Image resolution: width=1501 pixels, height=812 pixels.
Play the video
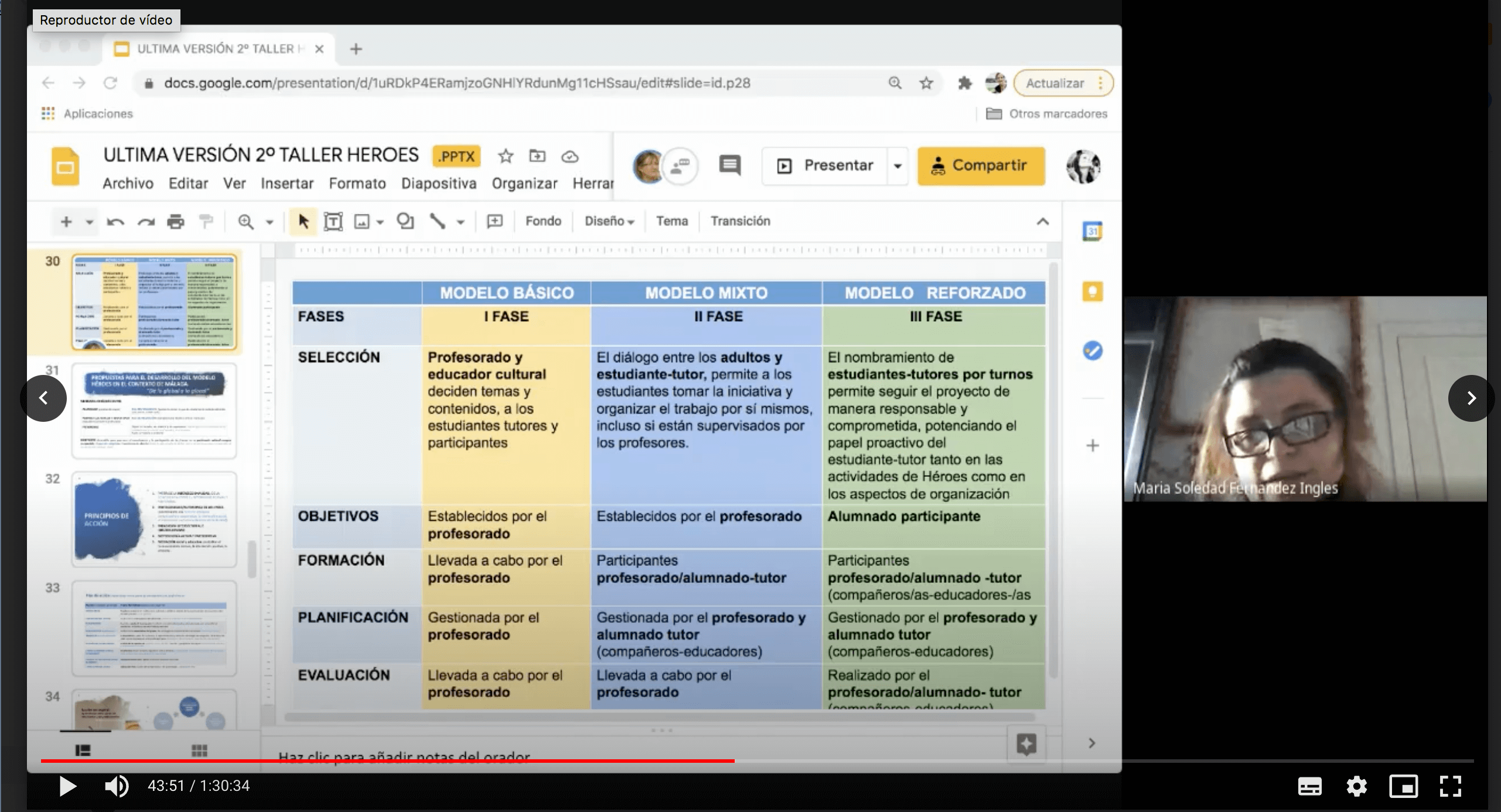(68, 786)
